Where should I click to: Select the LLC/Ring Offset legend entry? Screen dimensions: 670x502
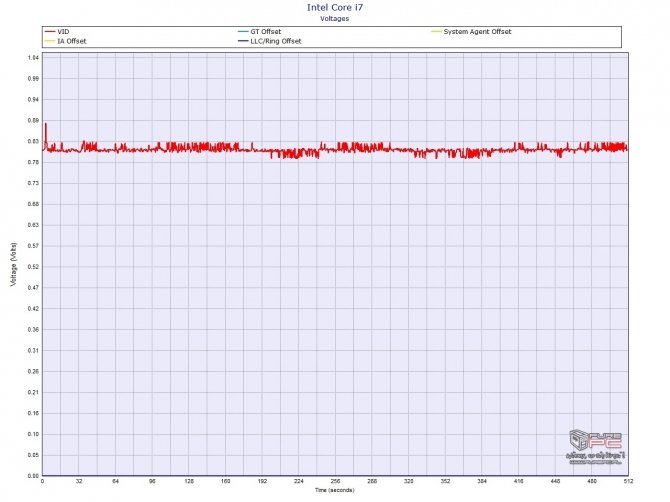(270, 41)
